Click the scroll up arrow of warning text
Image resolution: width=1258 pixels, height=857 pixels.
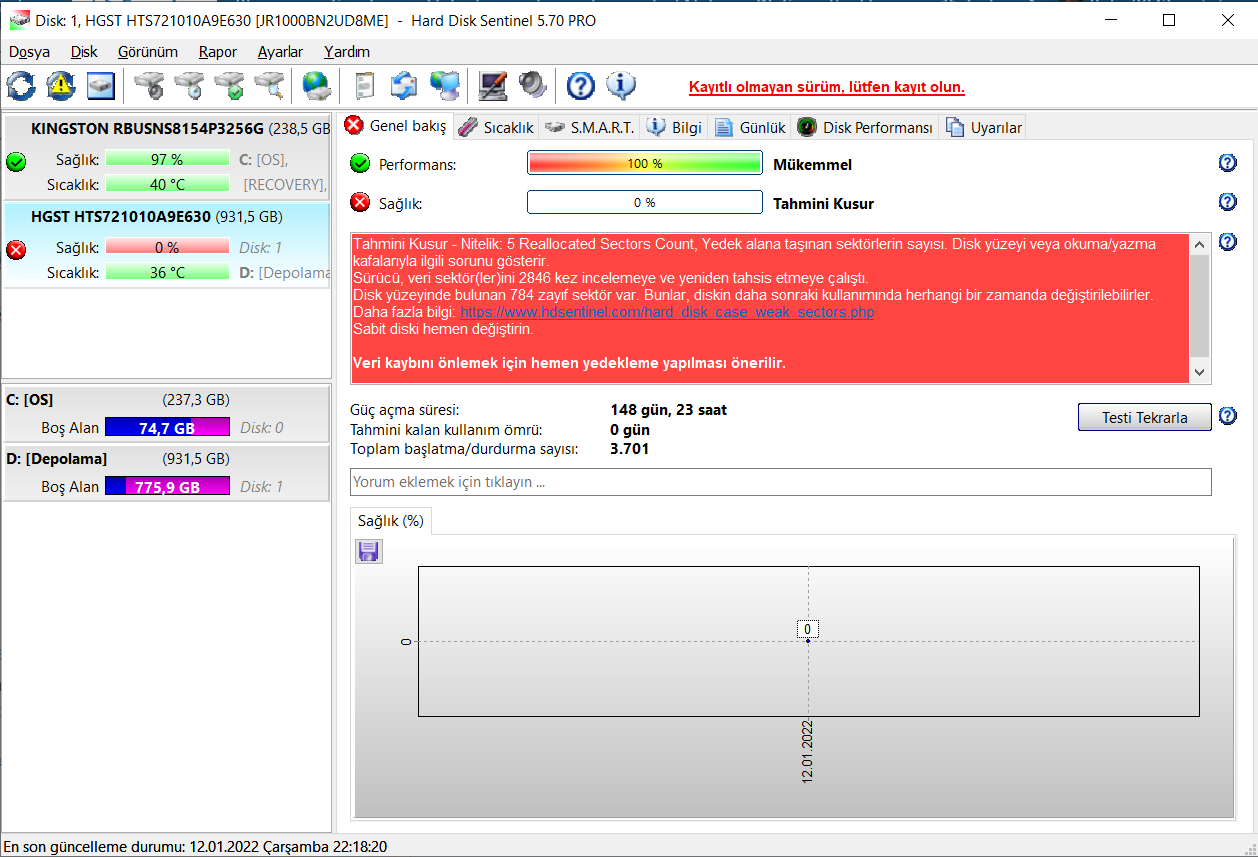point(1200,244)
